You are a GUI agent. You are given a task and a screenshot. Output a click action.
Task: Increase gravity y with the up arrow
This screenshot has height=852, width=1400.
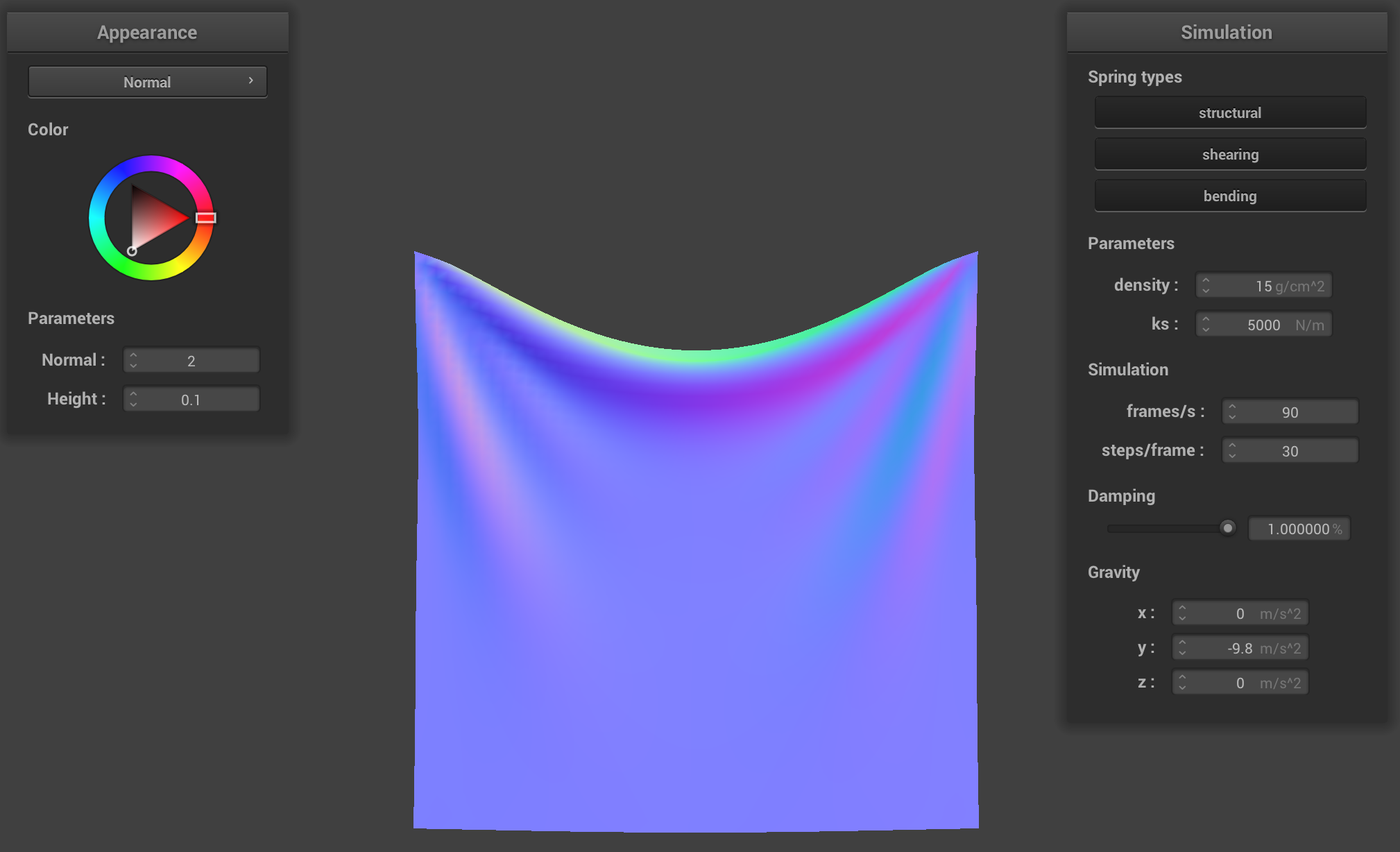click(x=1182, y=642)
